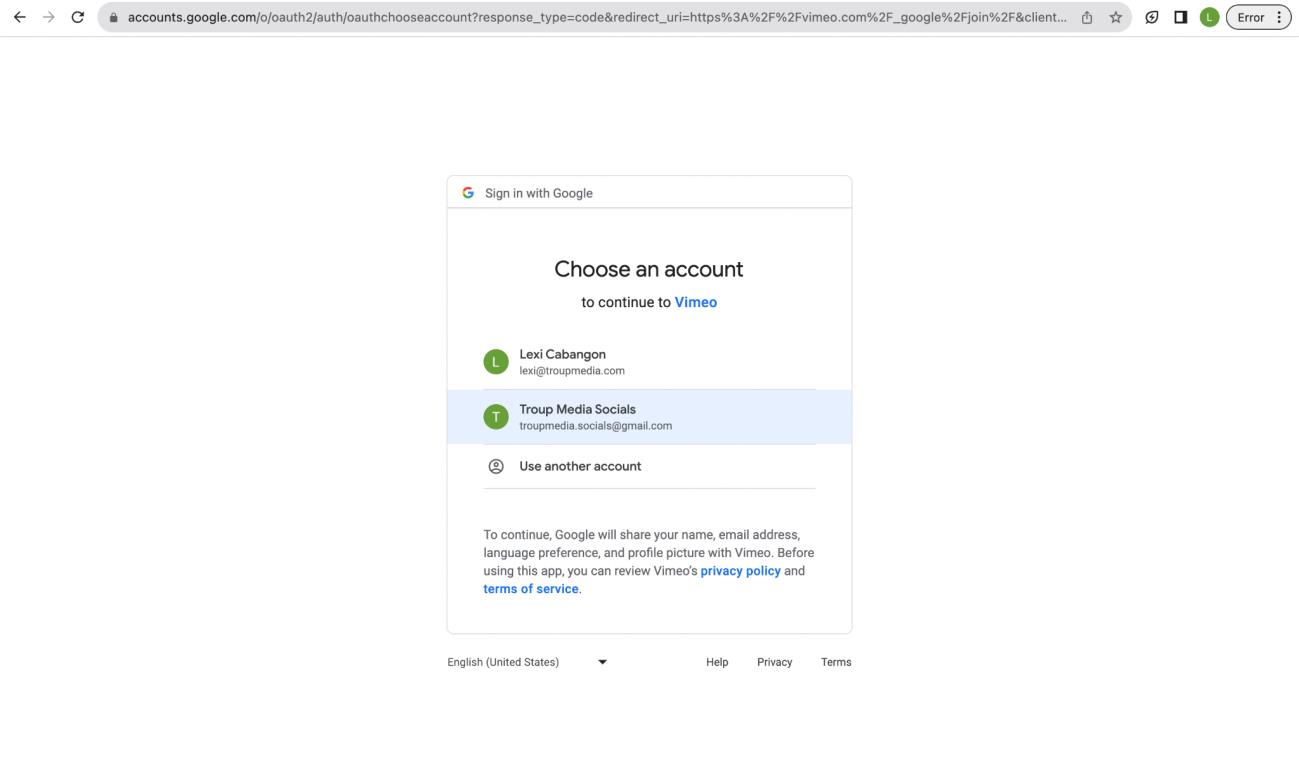The width and height of the screenshot is (1299, 772).
Task: Open the Chrome profile avatar
Action: tap(1209, 18)
